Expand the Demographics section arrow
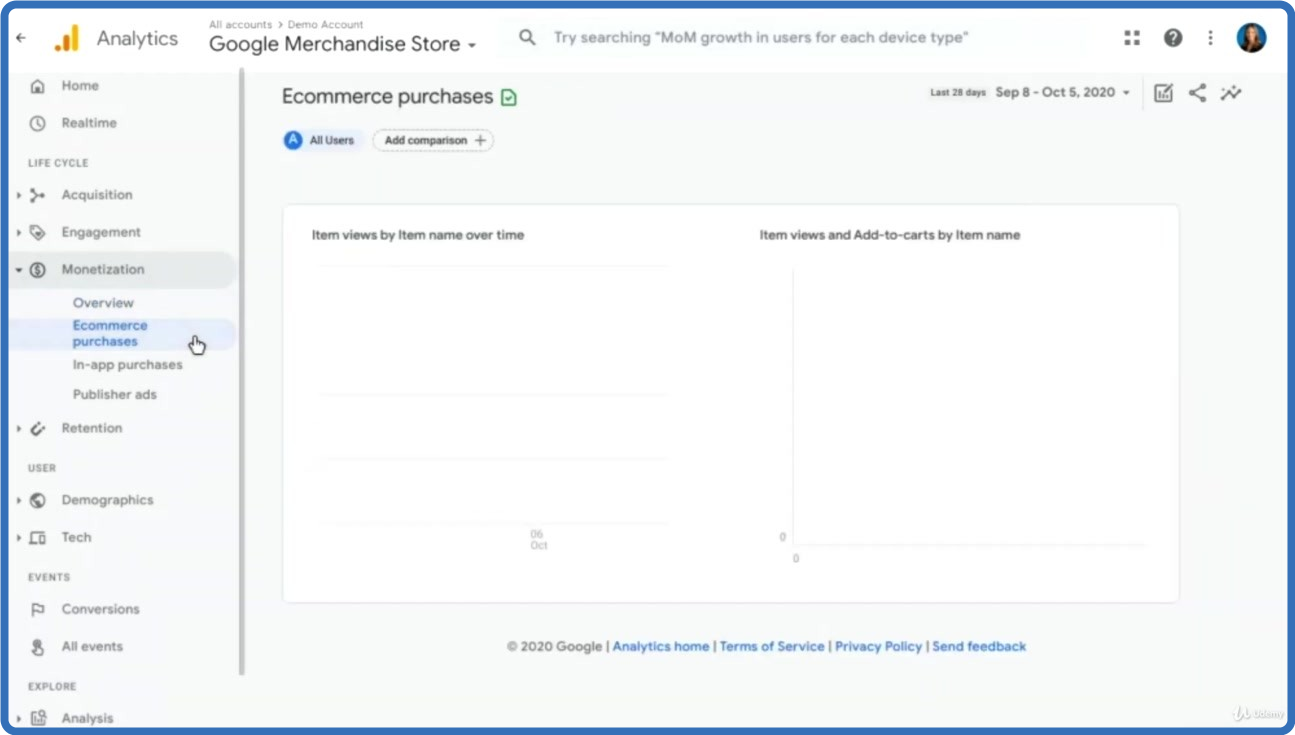 (x=19, y=500)
